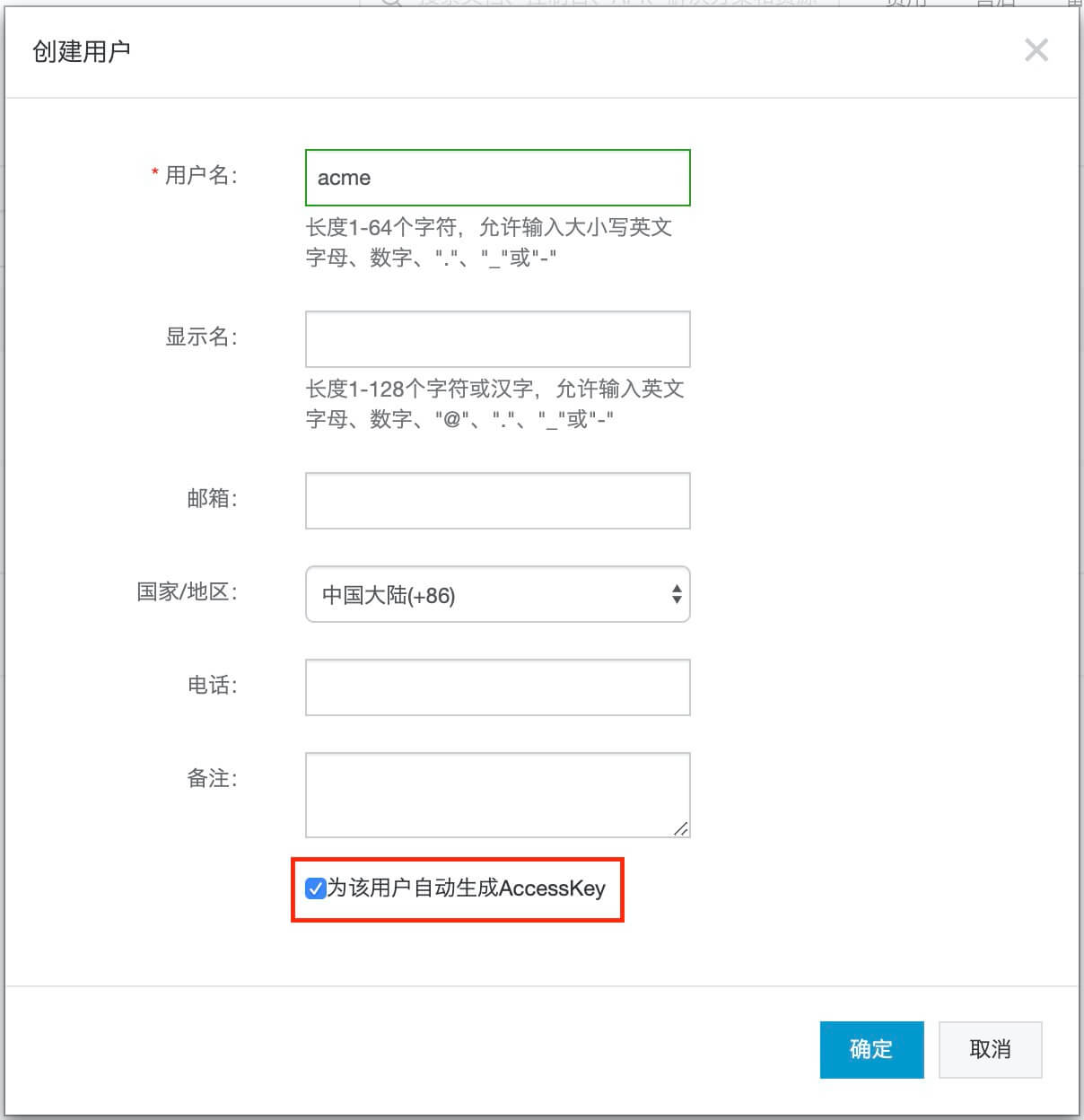Click into the 电话 input field
1084x1120 pixels.
[x=498, y=687]
